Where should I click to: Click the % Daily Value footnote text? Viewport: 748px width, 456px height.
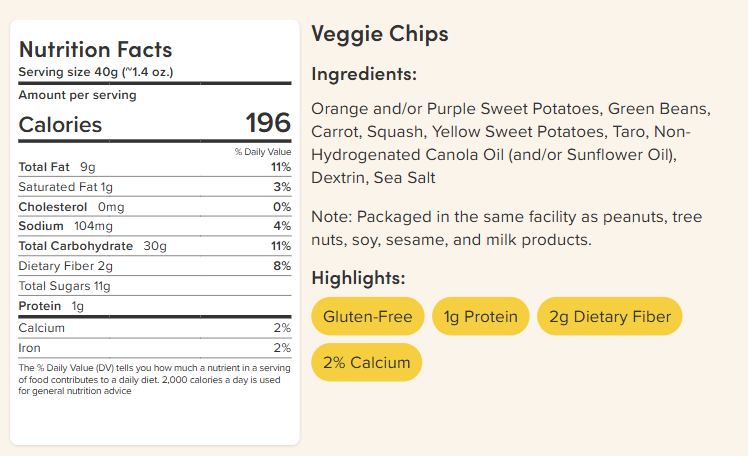154,379
